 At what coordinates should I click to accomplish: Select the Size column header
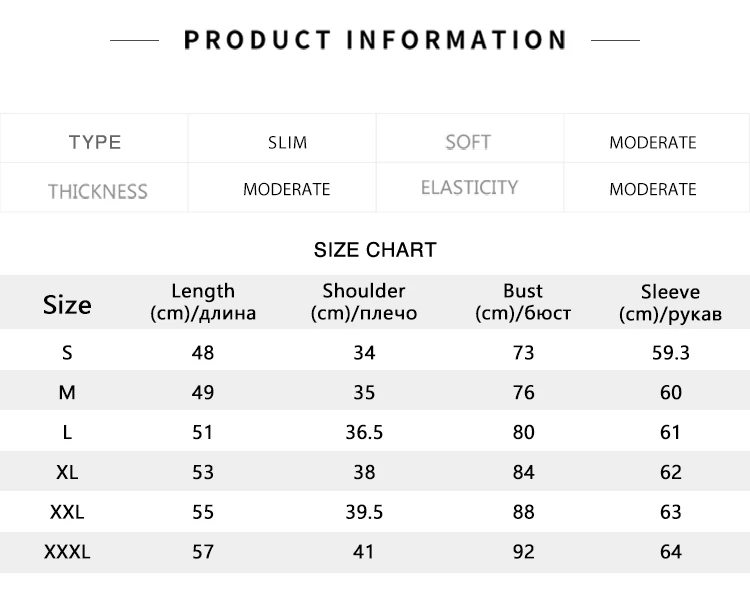coord(67,304)
